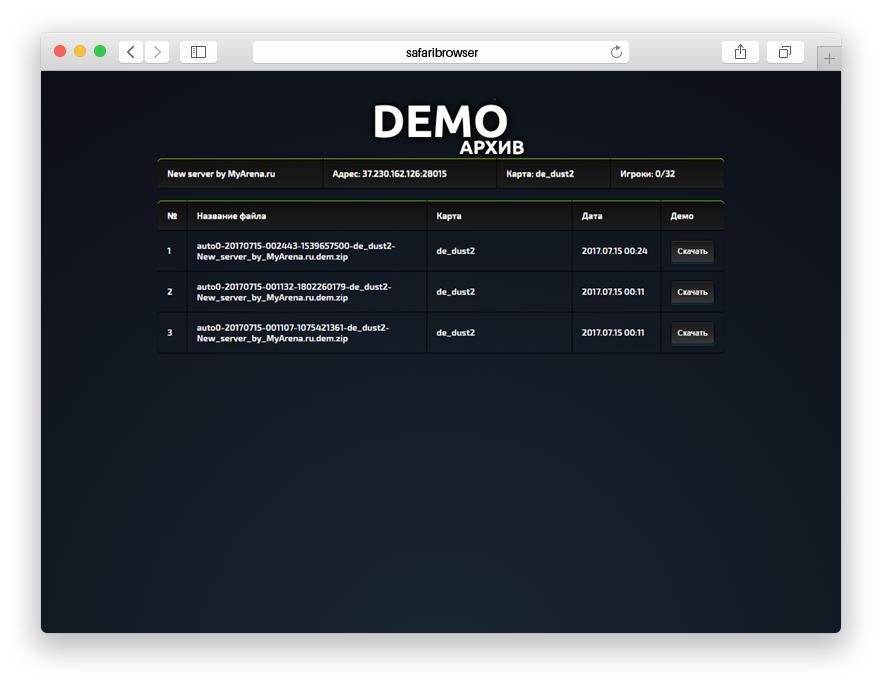The image size is (889, 682).
Task: Download demo from row 1 via Скачать
Action: [692, 251]
